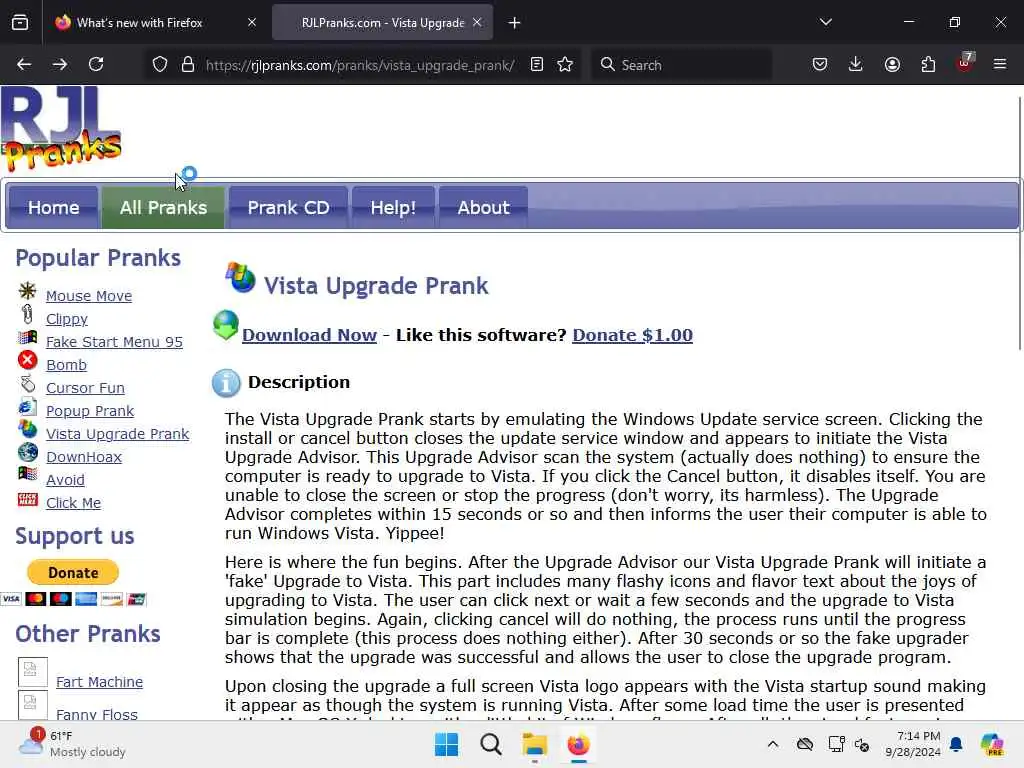This screenshot has width=1024, height=768.
Task: Open Windows taskbar search
Action: click(490, 744)
